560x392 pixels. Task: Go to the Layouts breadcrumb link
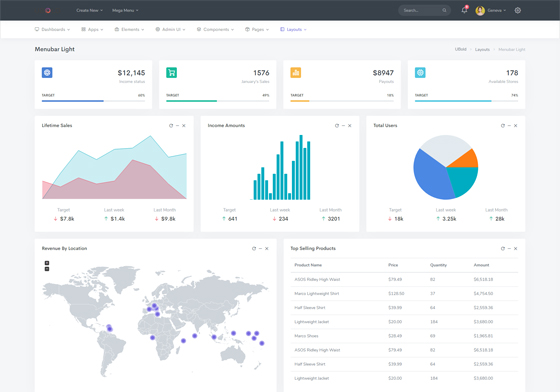coord(482,49)
